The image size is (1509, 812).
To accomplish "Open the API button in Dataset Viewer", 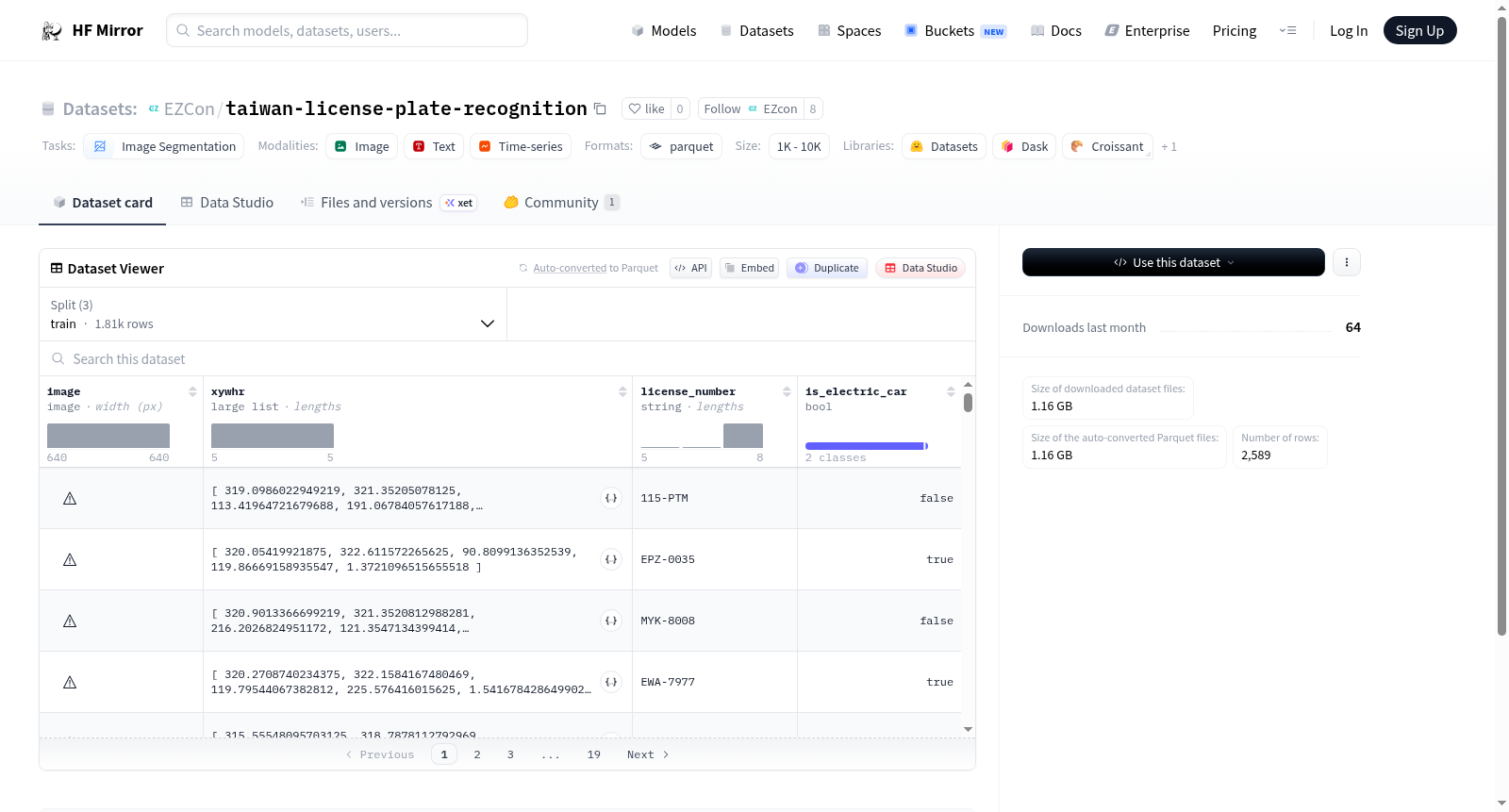I will pyautogui.click(x=690, y=268).
